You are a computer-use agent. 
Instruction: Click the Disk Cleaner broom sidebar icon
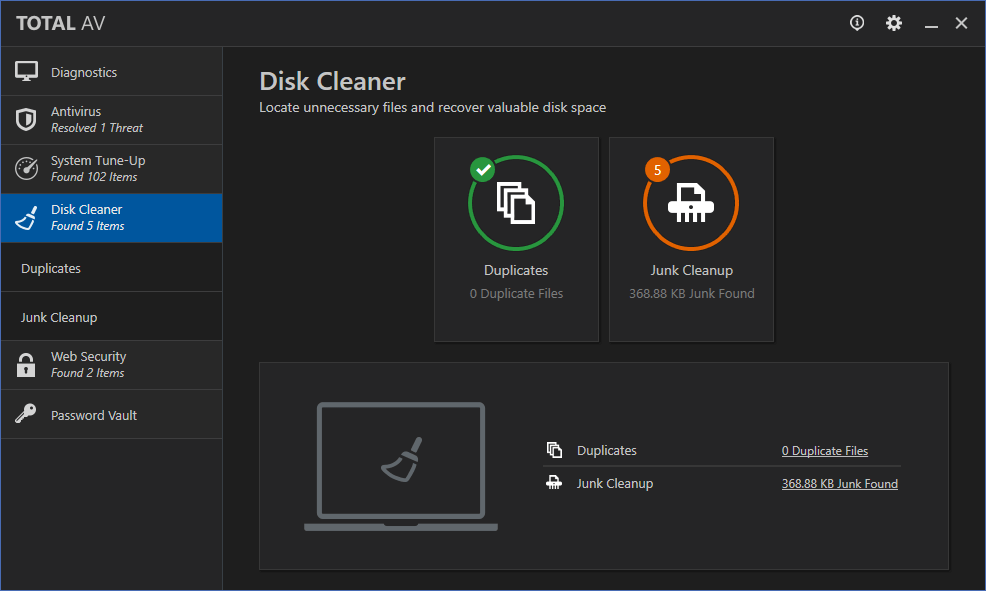click(x=26, y=218)
